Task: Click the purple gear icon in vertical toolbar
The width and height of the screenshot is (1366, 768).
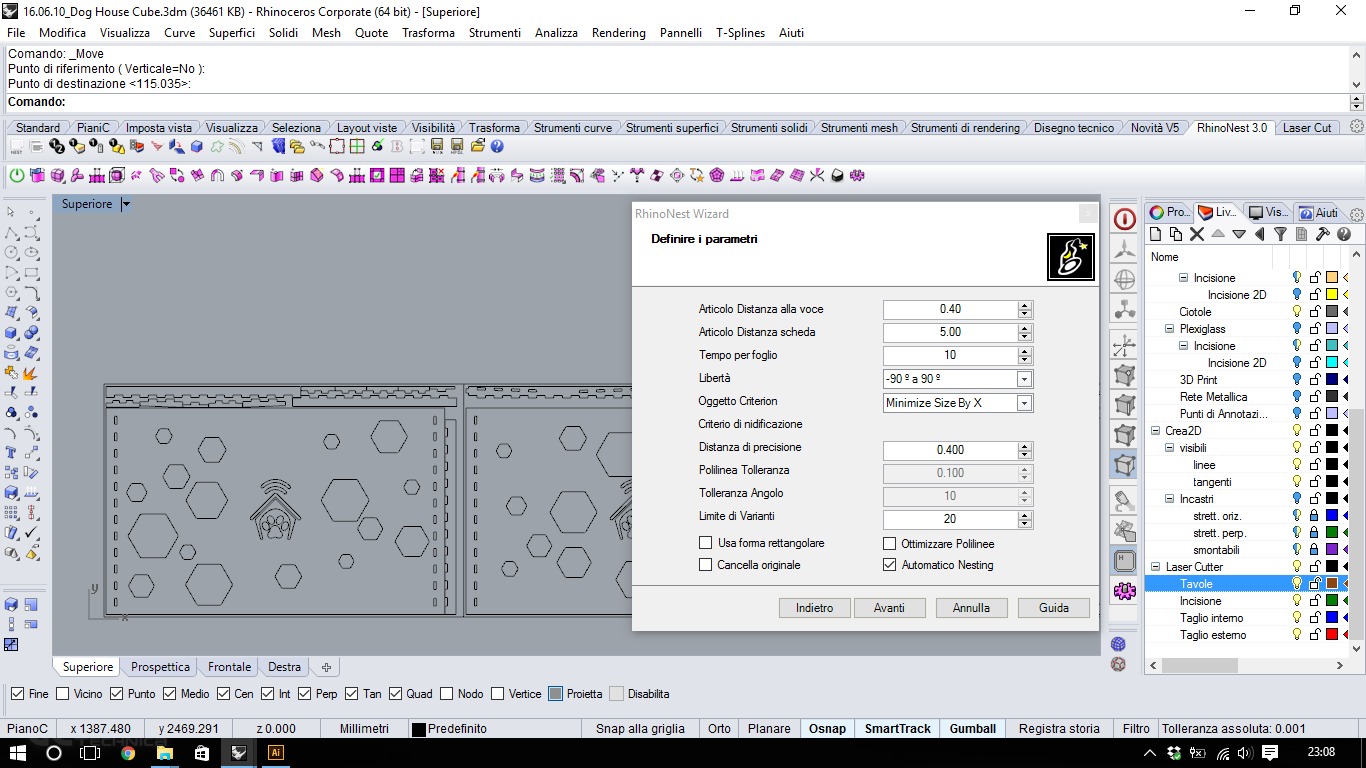Action: point(1124,591)
